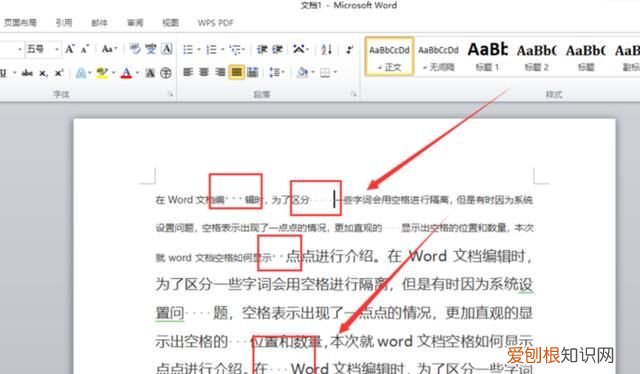Screen dimensions: 640x374
Task: Align text left
Action: pyautogui.click(x=188, y=72)
